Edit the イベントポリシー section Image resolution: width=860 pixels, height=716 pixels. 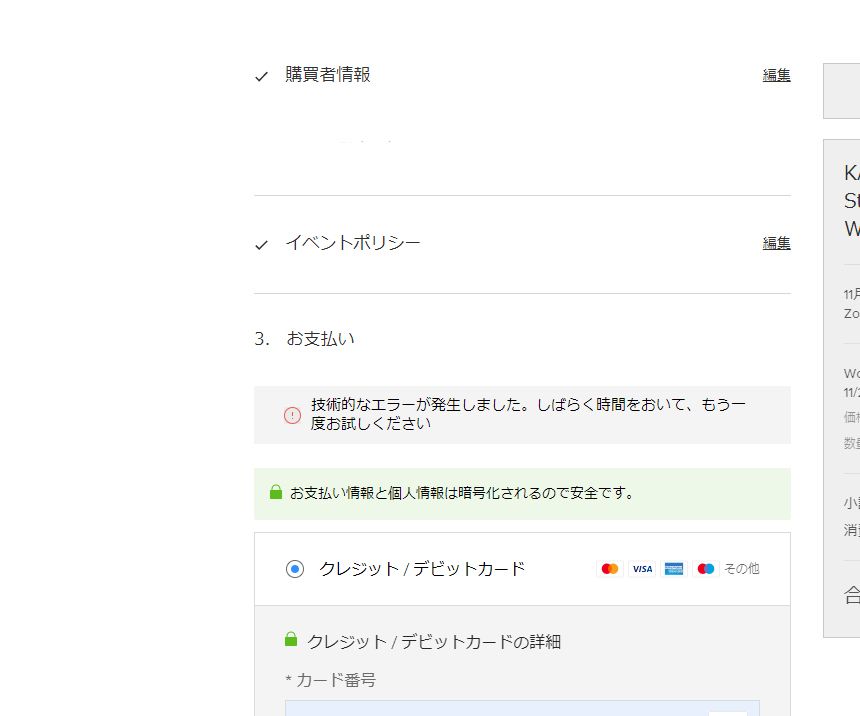click(x=776, y=243)
